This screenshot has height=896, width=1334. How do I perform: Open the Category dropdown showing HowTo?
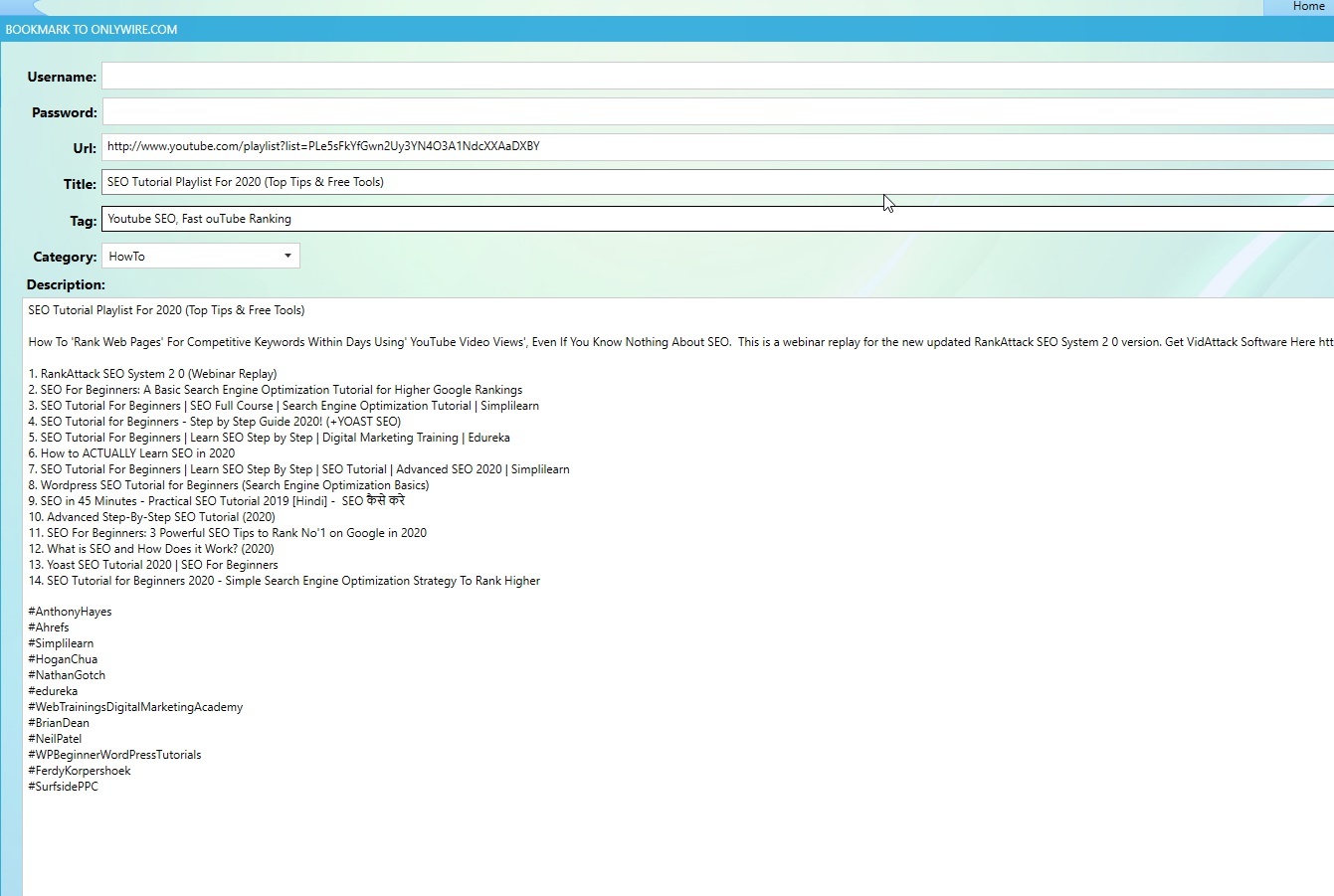point(200,256)
